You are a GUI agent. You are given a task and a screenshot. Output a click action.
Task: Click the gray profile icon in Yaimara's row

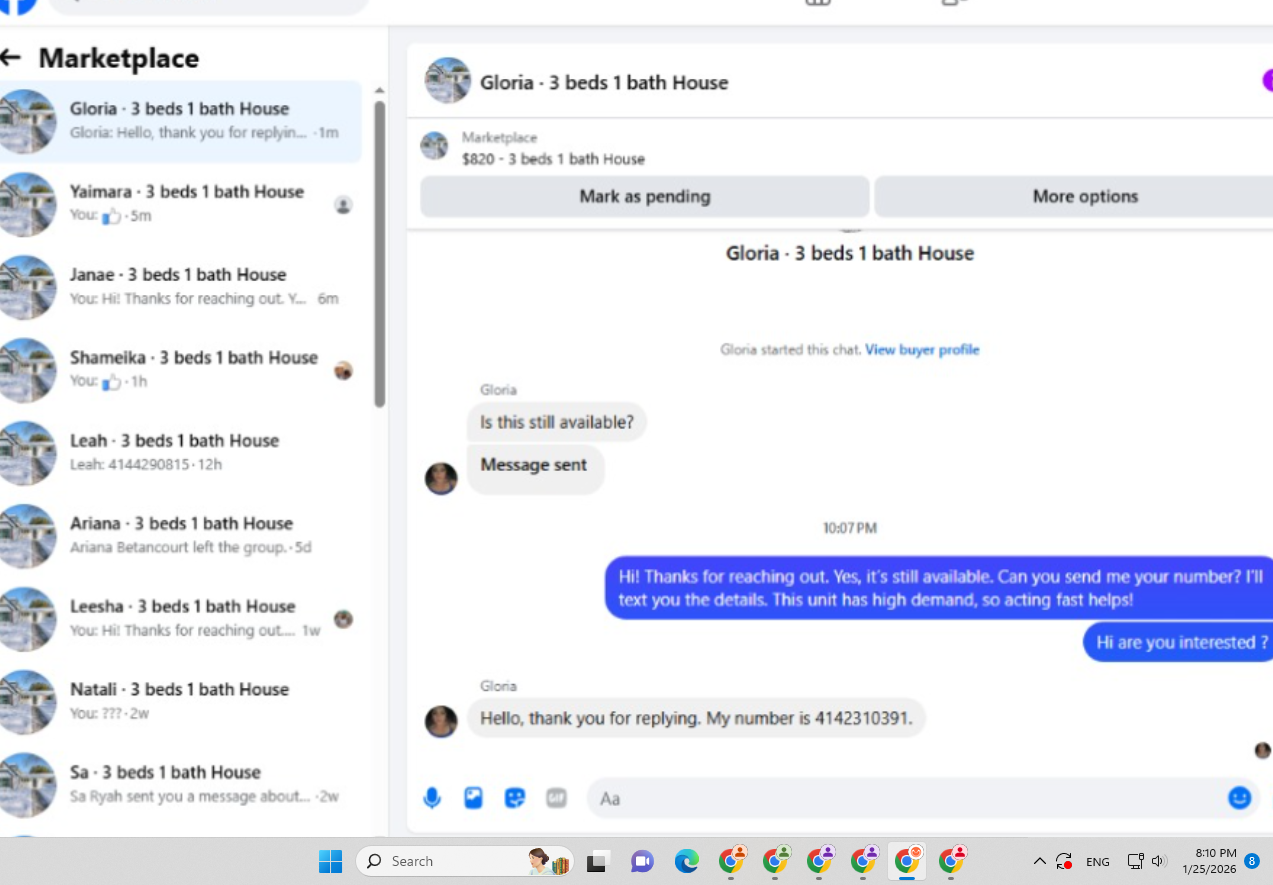click(343, 205)
